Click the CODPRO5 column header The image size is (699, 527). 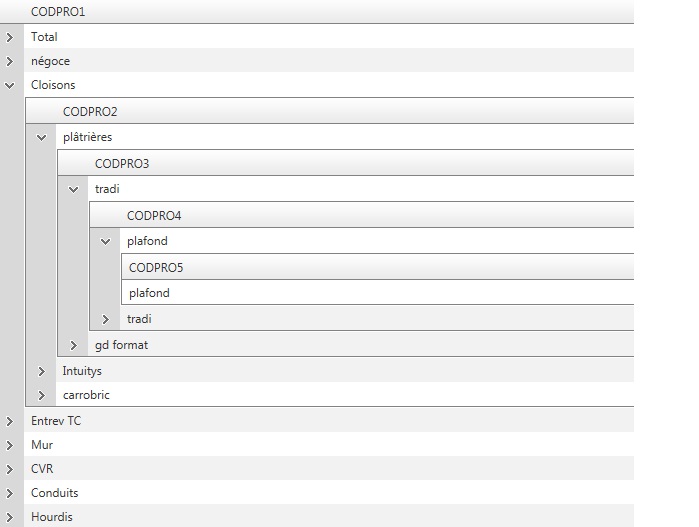pyautogui.click(x=156, y=267)
